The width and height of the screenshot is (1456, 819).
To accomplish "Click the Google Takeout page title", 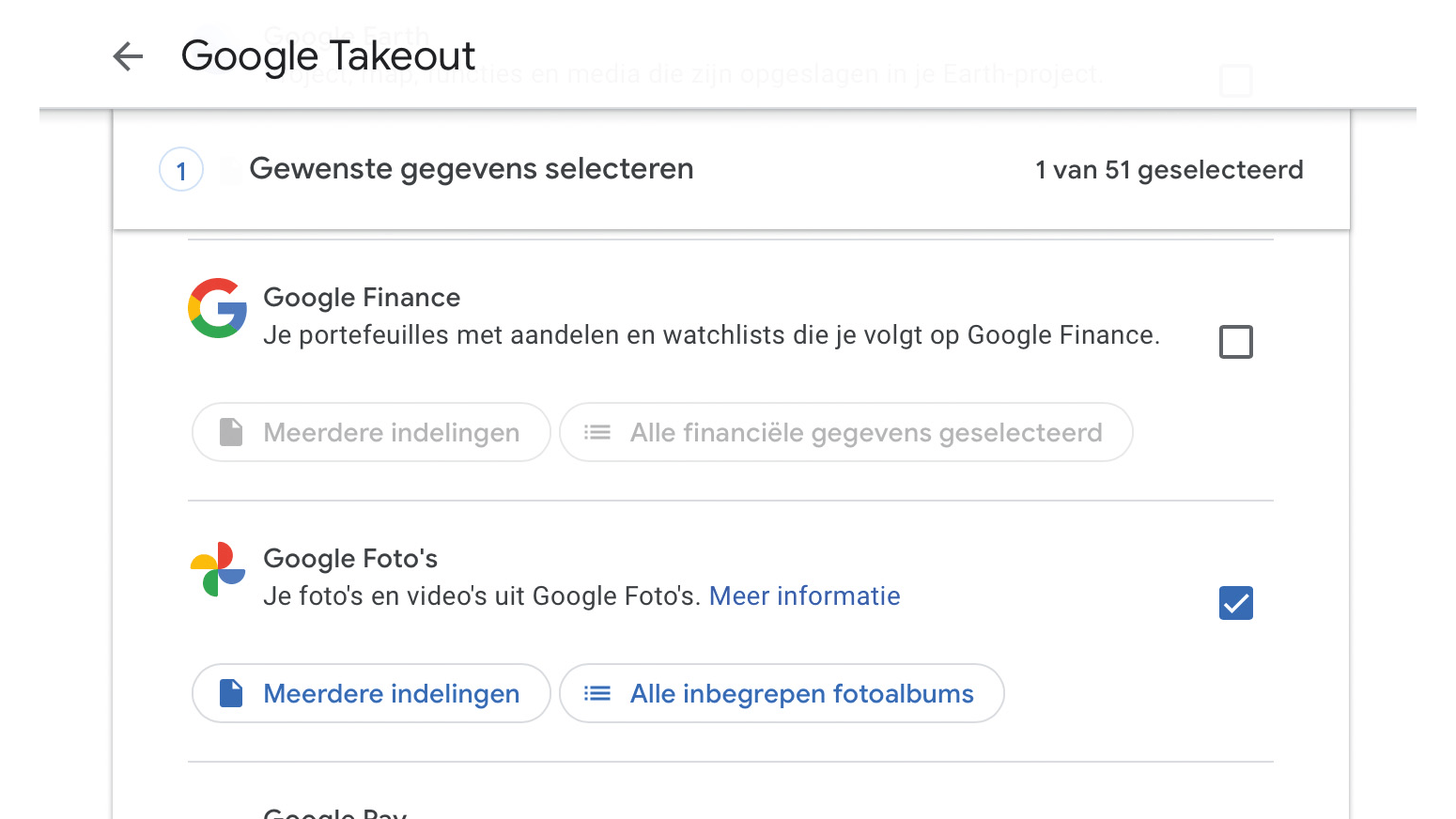I will (328, 56).
